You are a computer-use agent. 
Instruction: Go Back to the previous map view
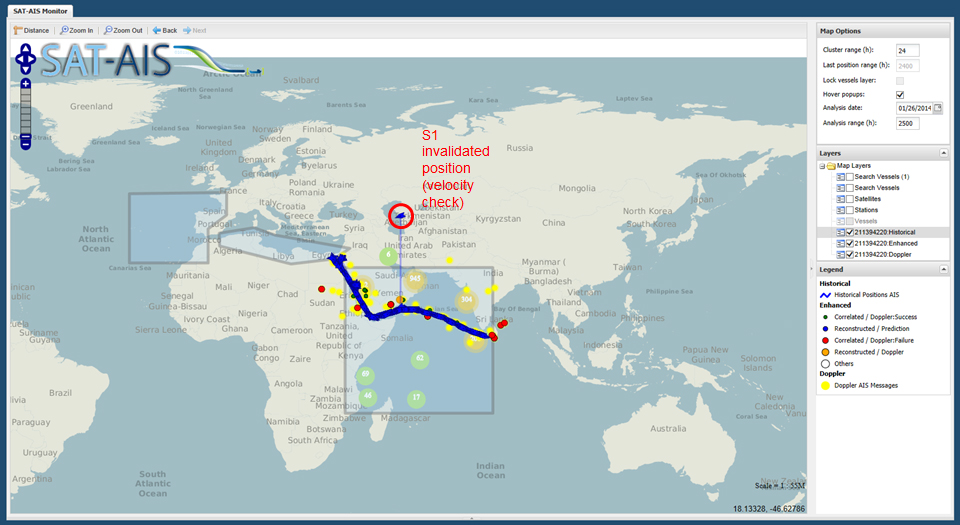click(x=165, y=30)
